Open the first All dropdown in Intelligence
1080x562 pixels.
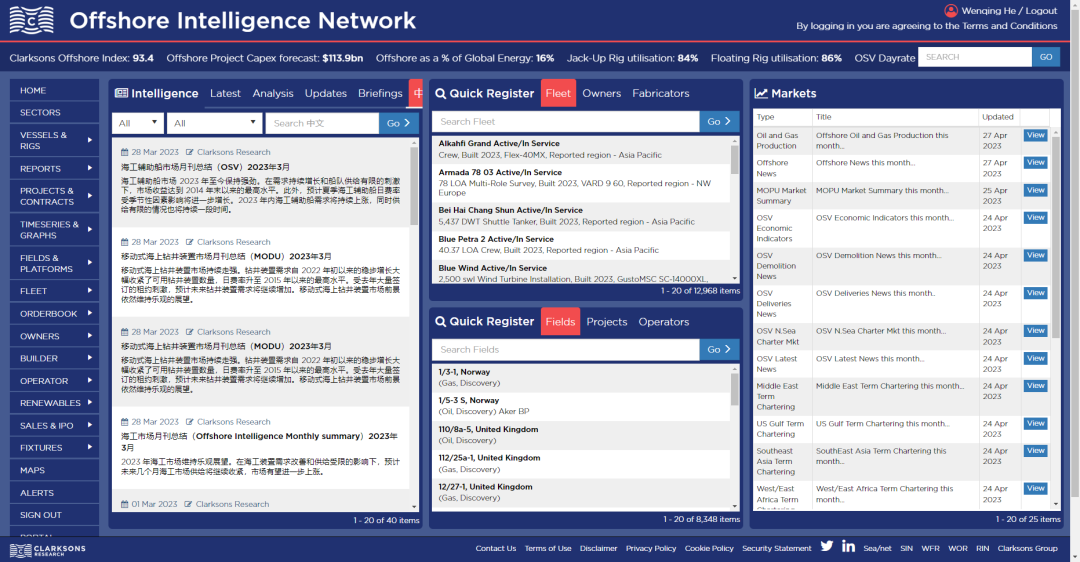pos(138,123)
